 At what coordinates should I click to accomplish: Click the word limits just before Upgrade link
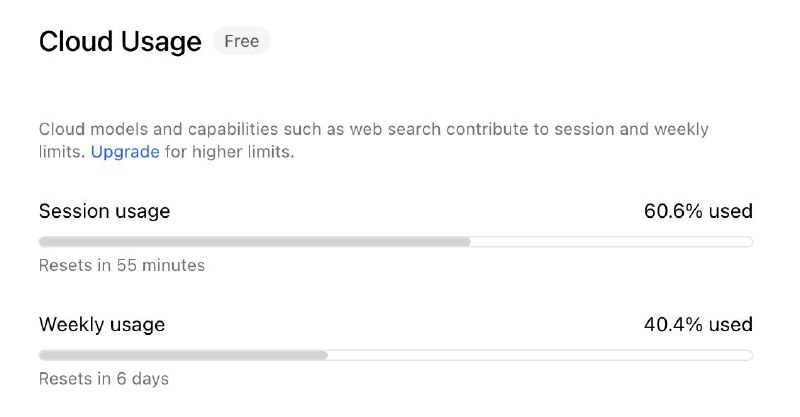pos(62,153)
